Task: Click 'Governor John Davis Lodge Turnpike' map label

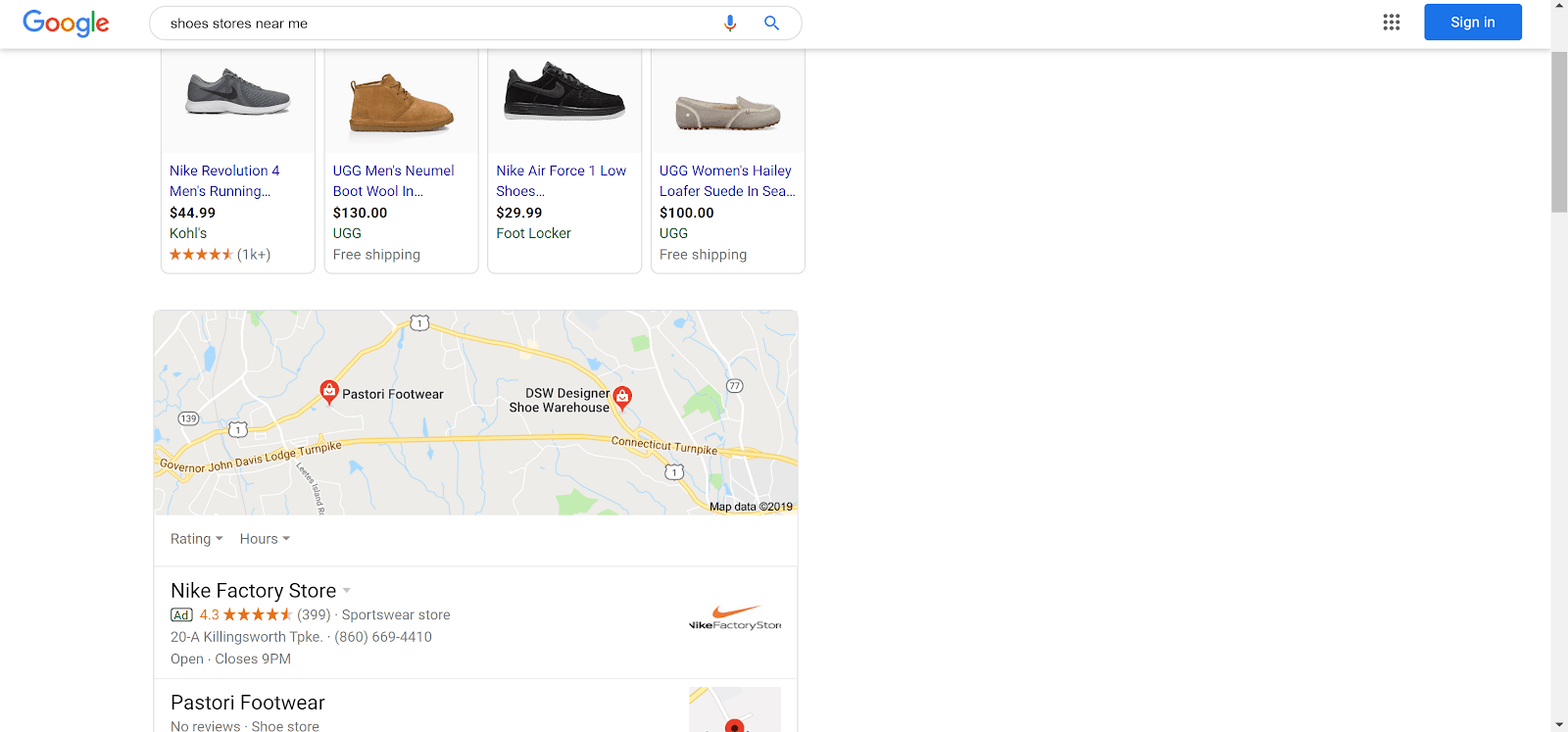Action: (251, 458)
